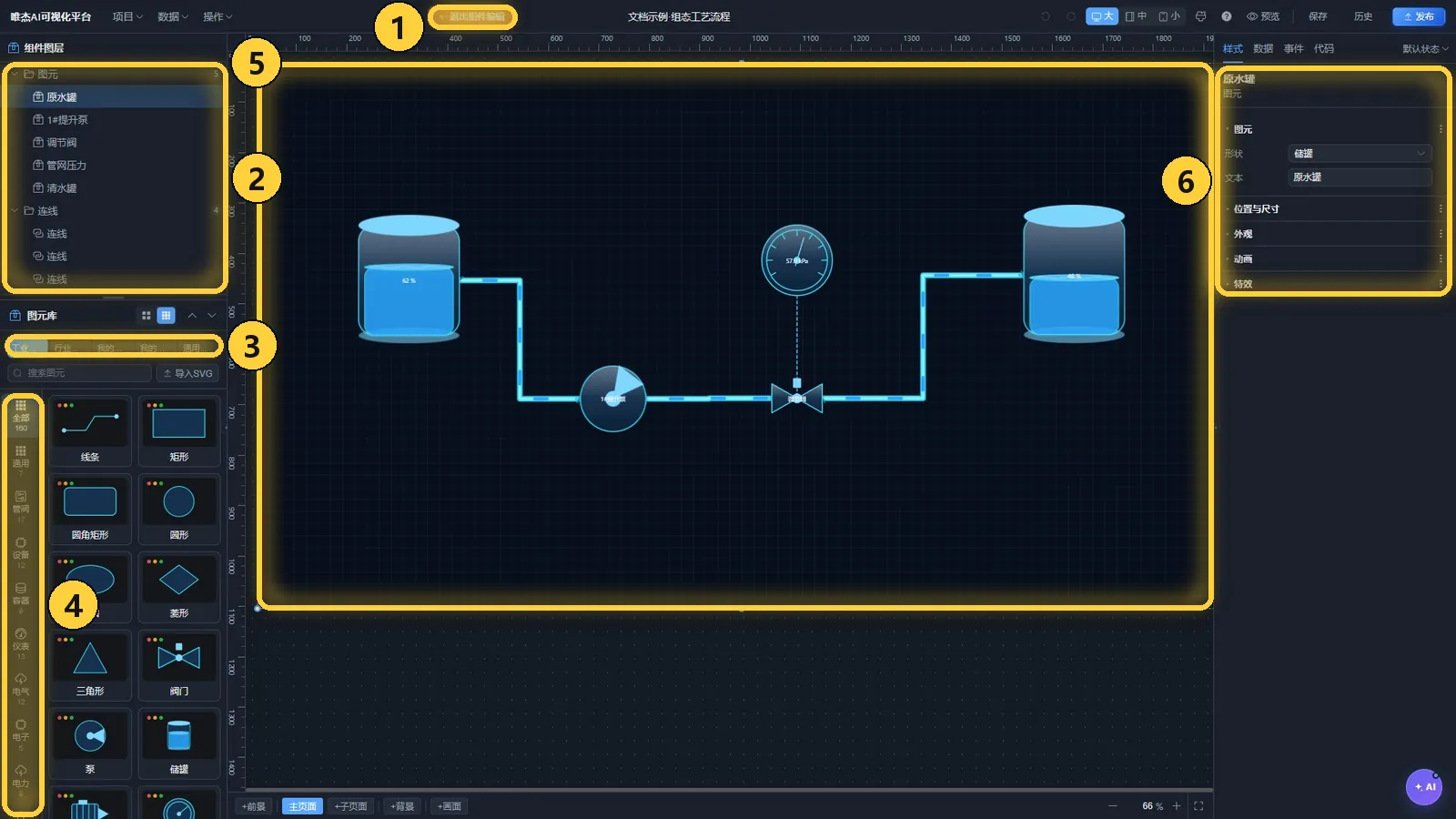
Task: Collapse library panel with up chevron
Action: point(192,316)
